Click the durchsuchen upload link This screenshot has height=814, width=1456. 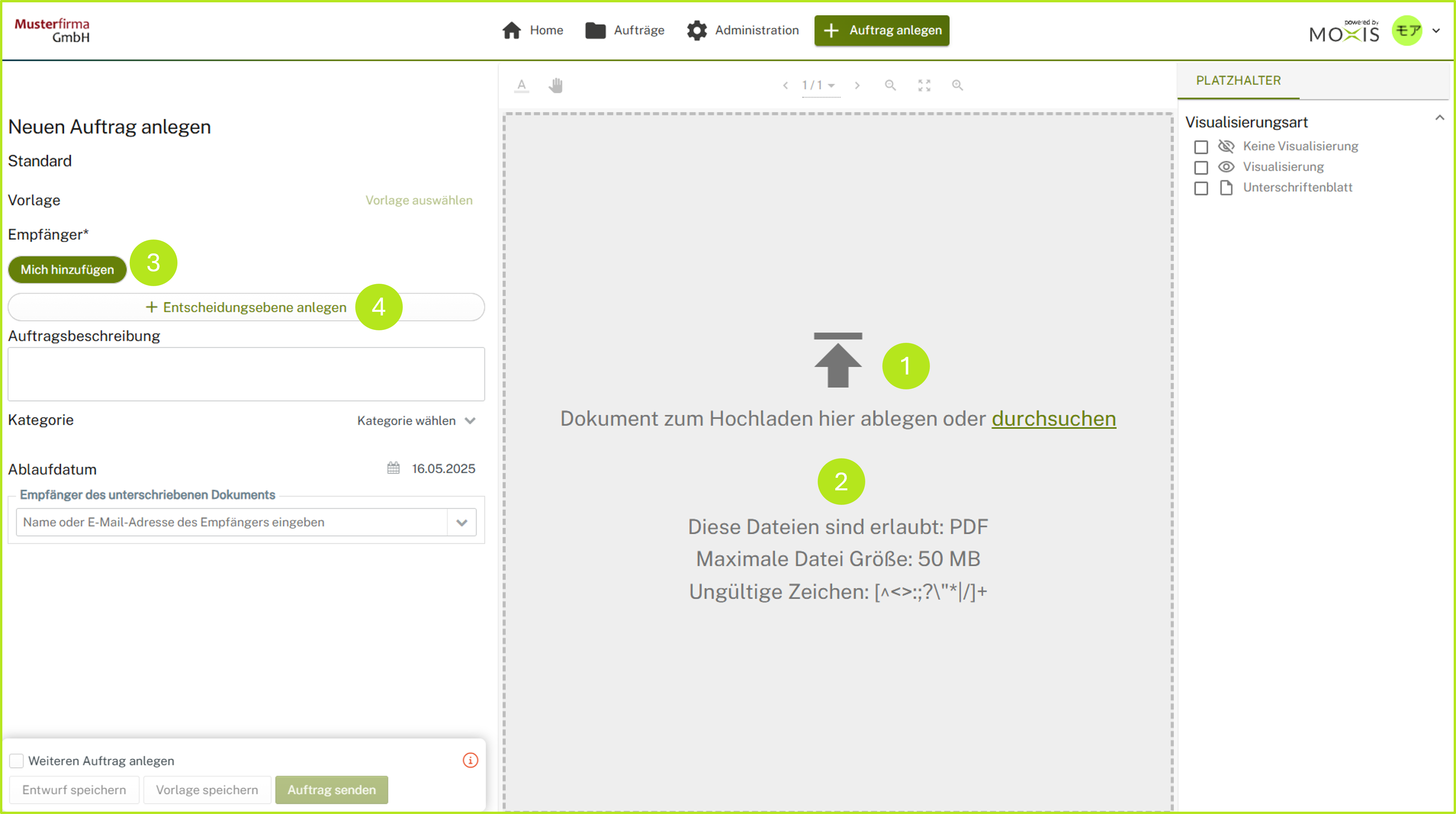coord(1053,419)
